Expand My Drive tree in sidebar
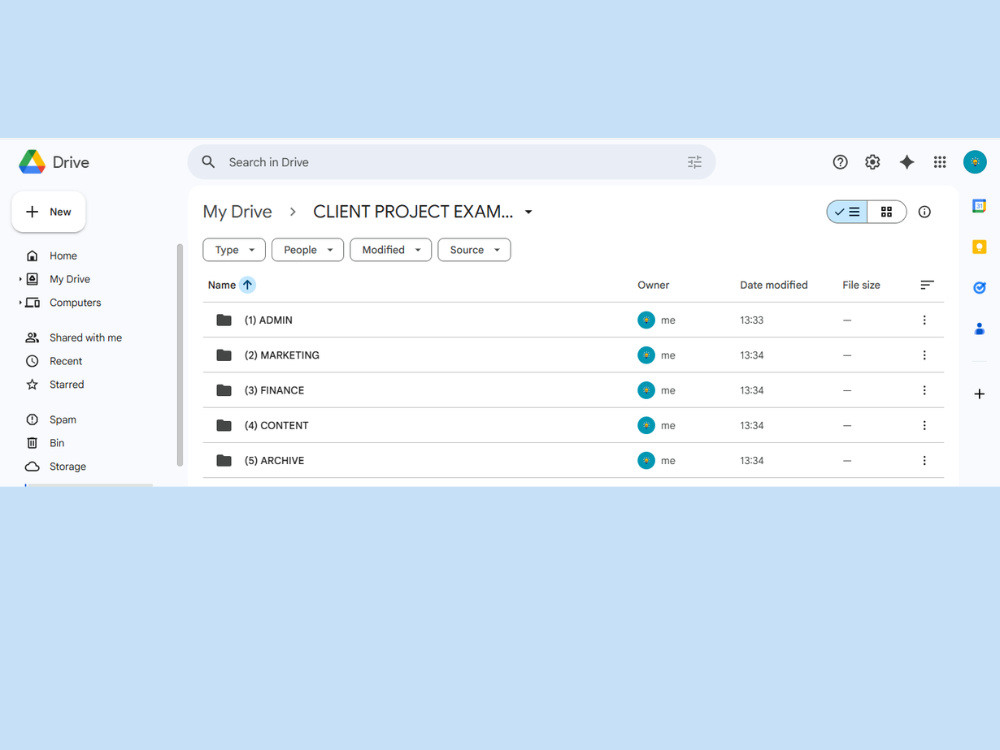Screen dimensions: 1000x750 (x=20, y=279)
